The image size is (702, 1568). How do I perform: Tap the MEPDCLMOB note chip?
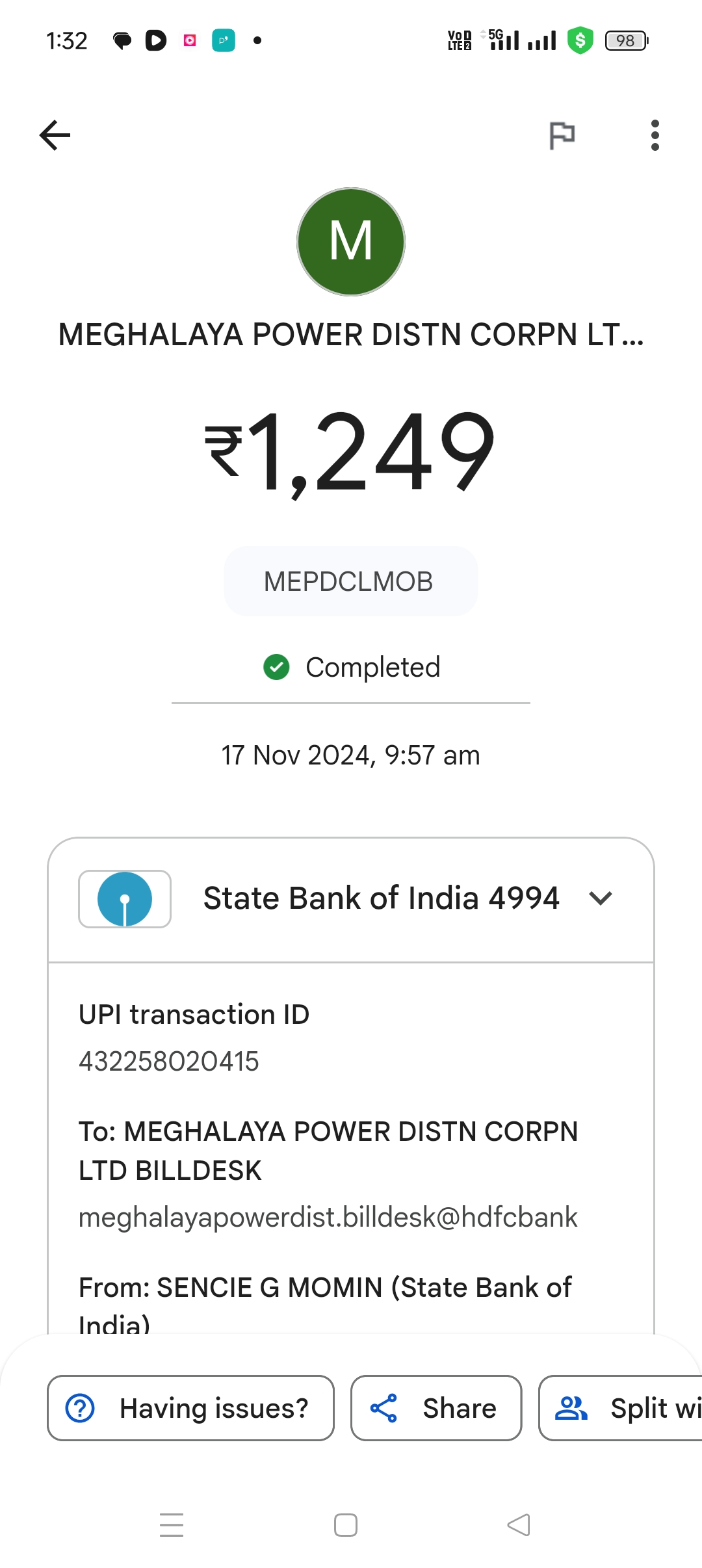tap(351, 581)
